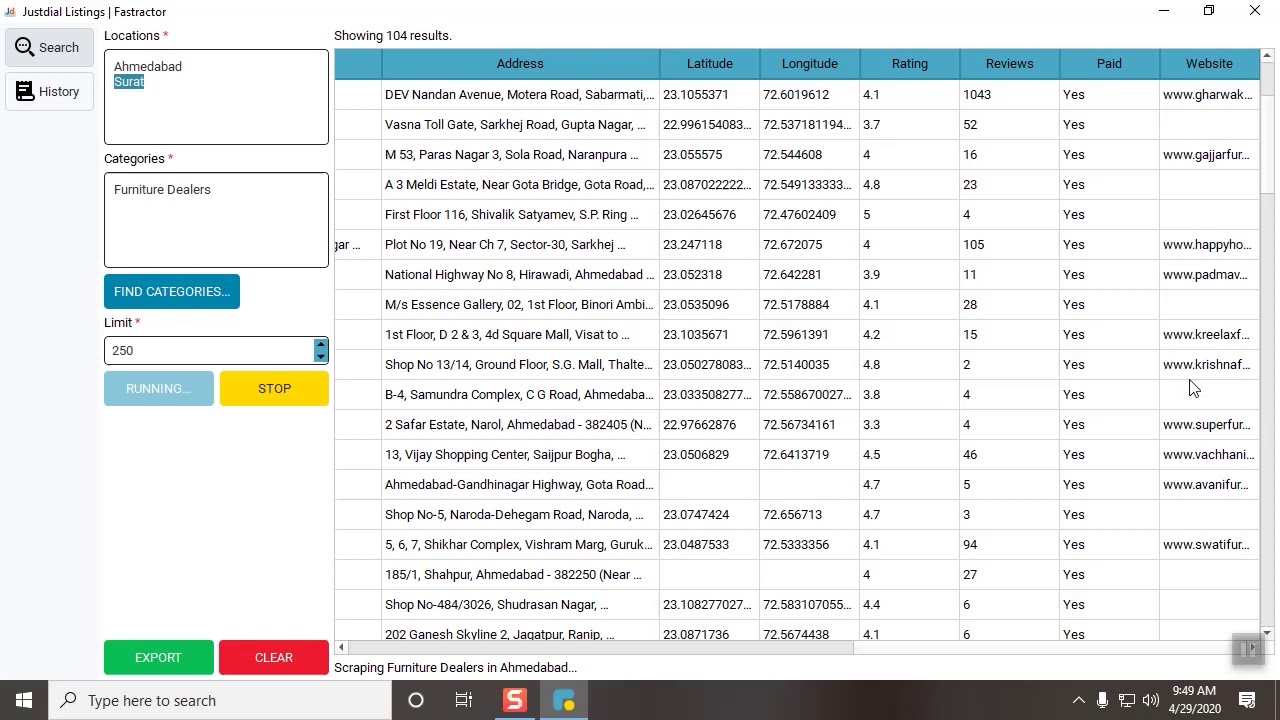Click website cell www.kreelaxf...

pos(1209,334)
